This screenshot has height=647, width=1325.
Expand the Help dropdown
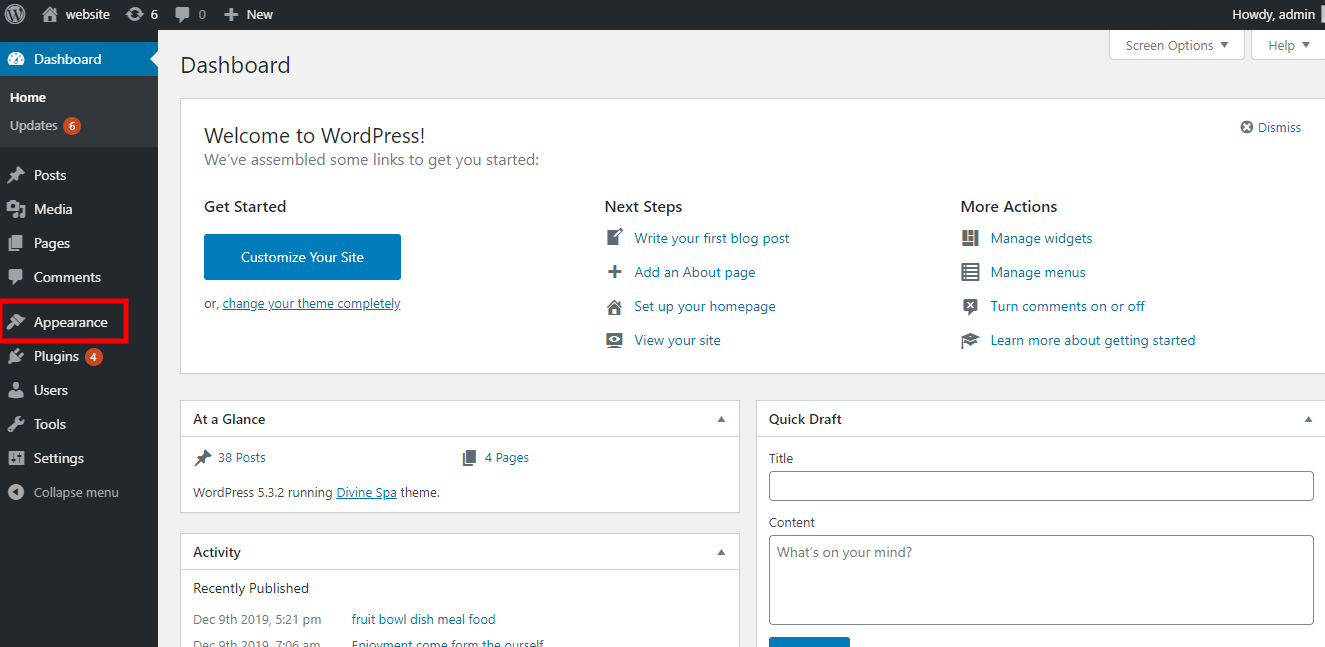(x=1287, y=44)
